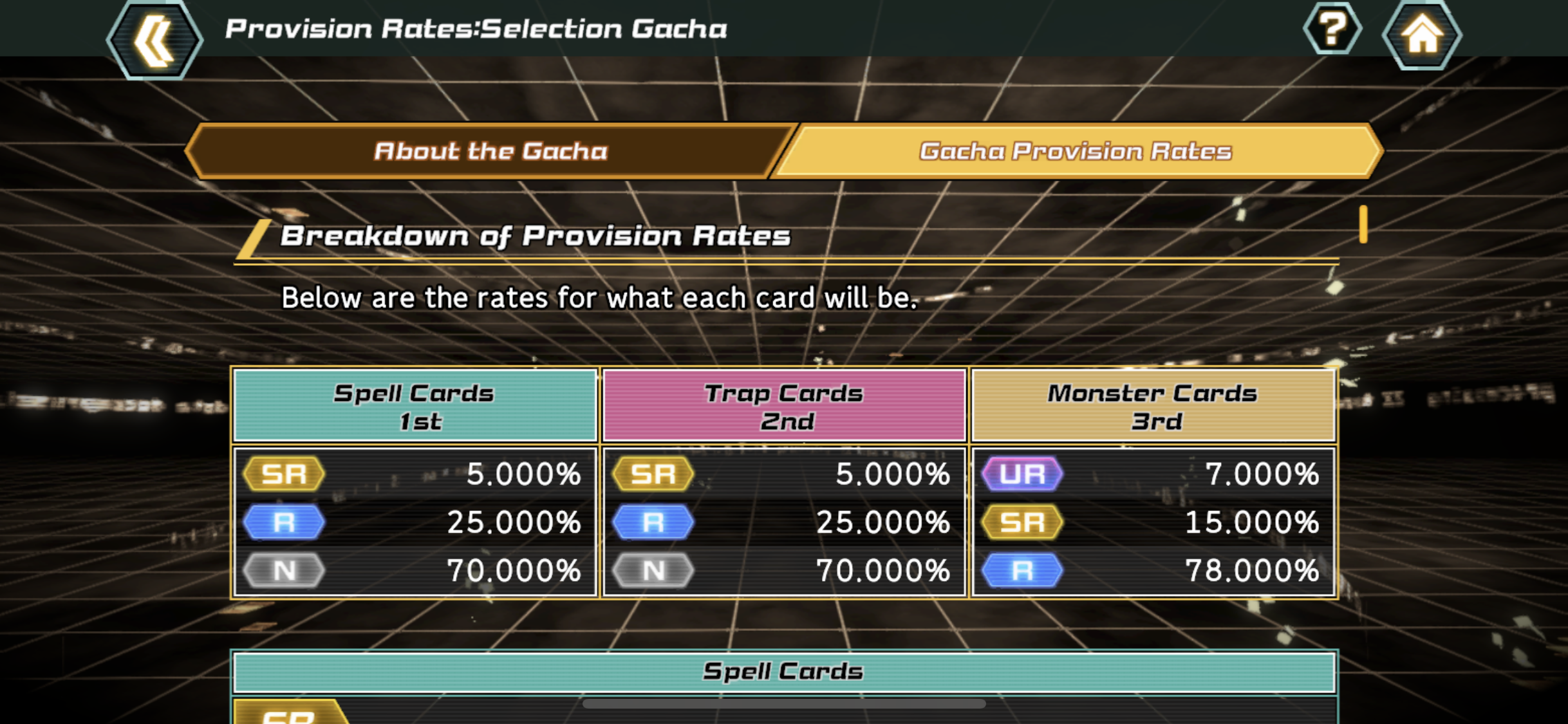Image resolution: width=1568 pixels, height=724 pixels.
Task: Click the R badge under Spell Cards 1st
Action: point(284,522)
